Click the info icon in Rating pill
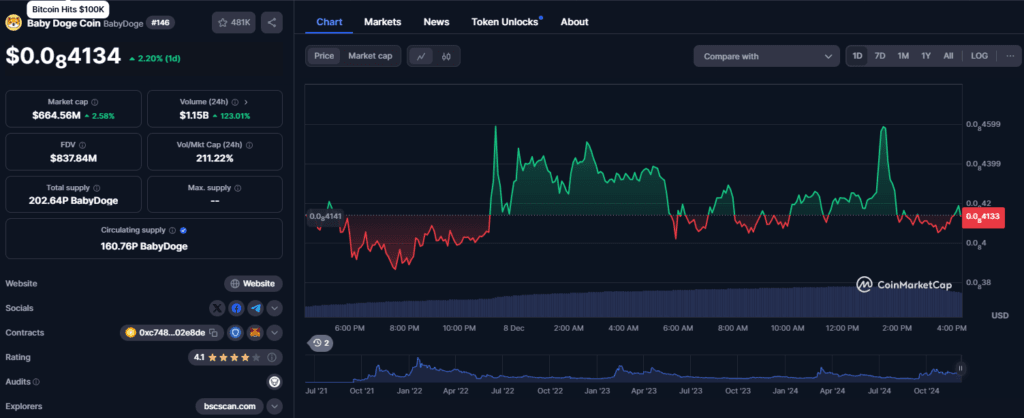The height and width of the screenshot is (418, 1024). pos(272,358)
